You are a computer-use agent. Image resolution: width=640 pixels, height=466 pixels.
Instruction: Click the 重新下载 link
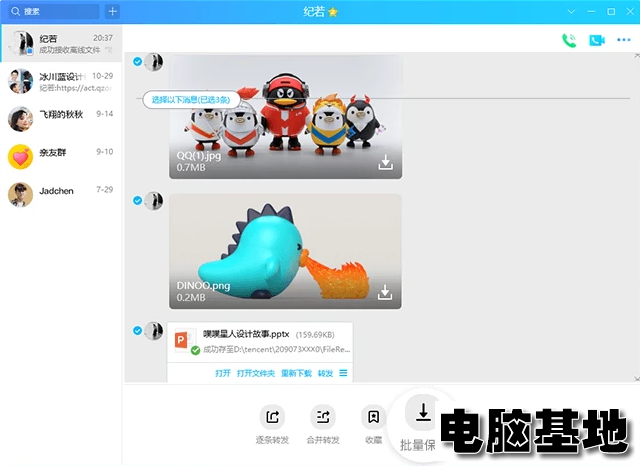(x=296, y=373)
